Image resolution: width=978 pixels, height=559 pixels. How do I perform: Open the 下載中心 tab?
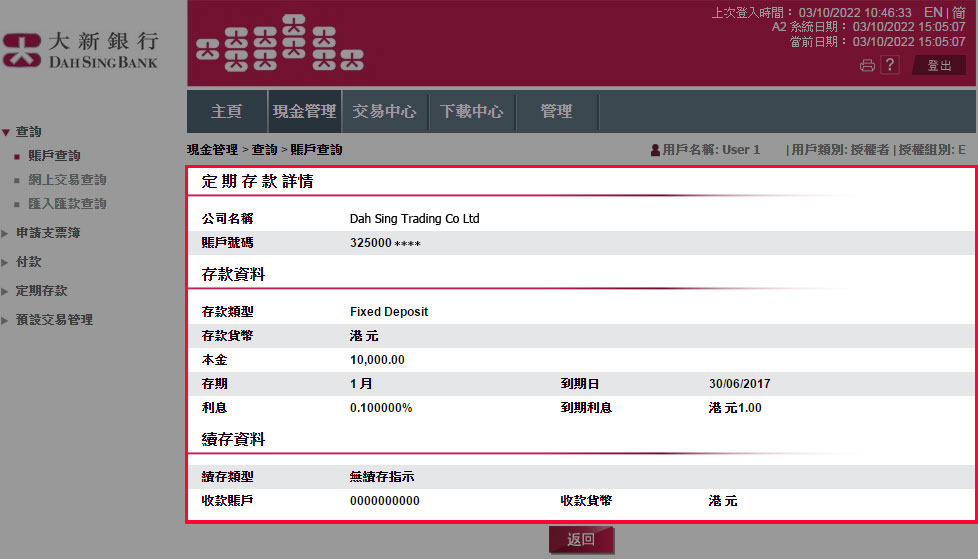point(472,111)
